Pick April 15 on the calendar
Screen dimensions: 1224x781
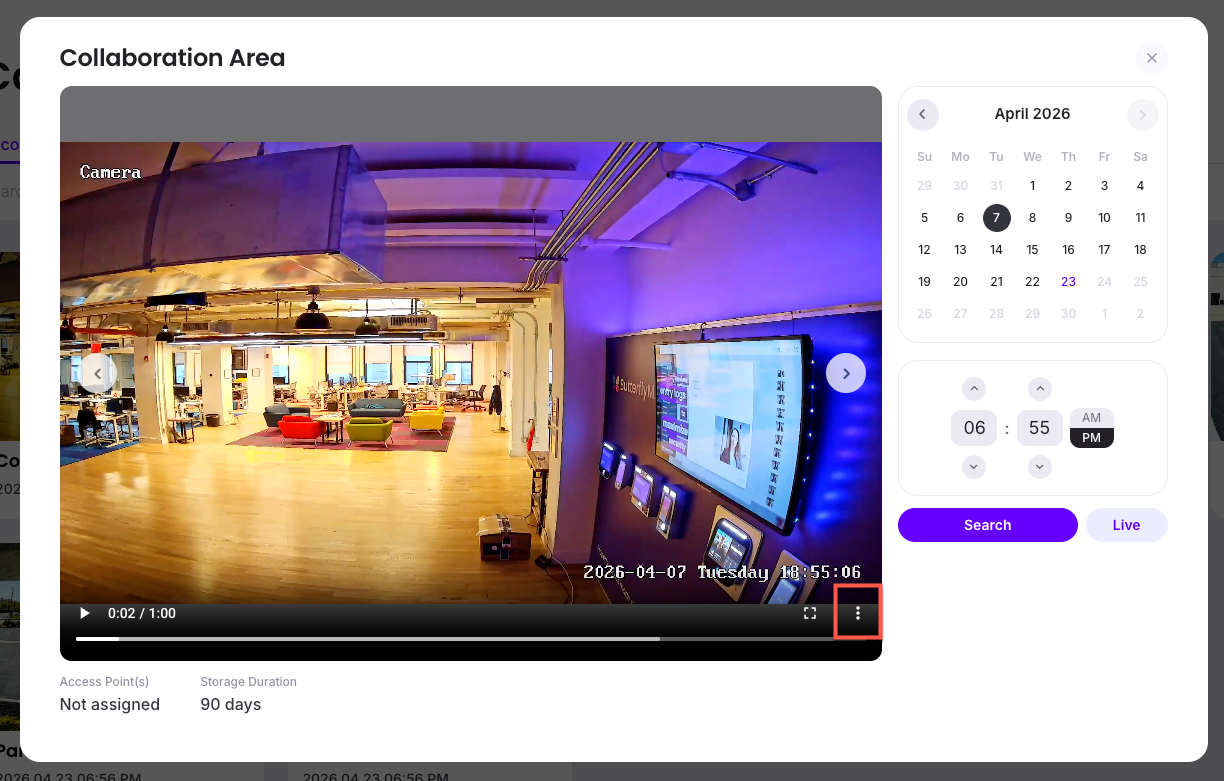(1032, 250)
